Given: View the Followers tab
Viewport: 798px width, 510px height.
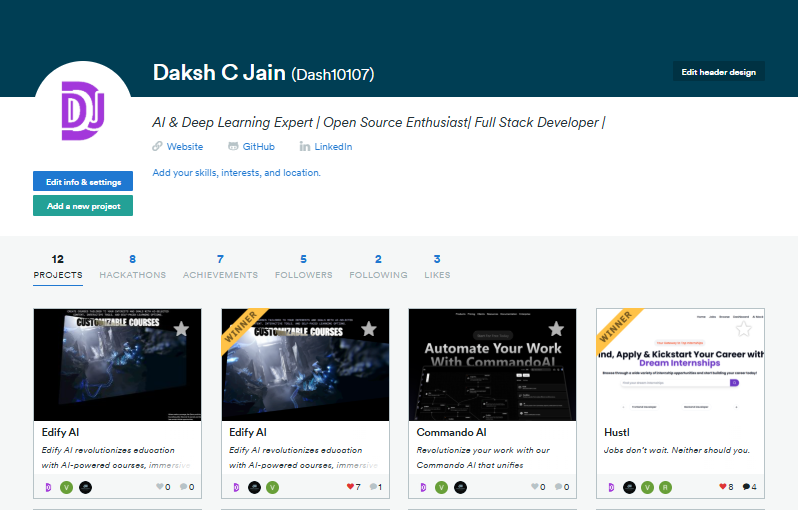Looking at the screenshot, I should click(304, 267).
